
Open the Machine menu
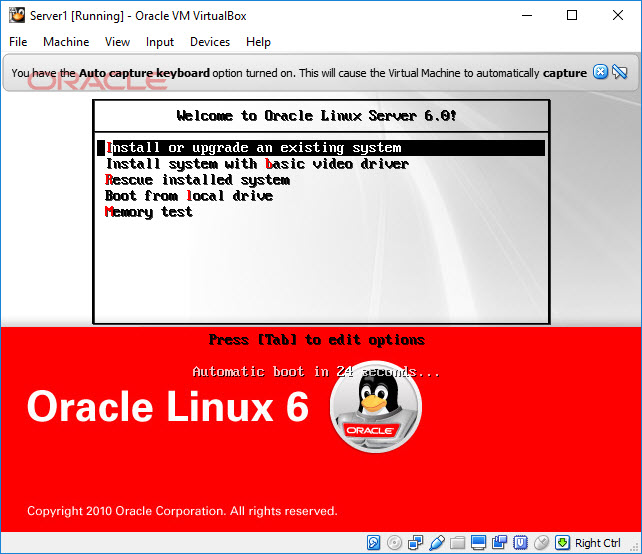click(66, 42)
